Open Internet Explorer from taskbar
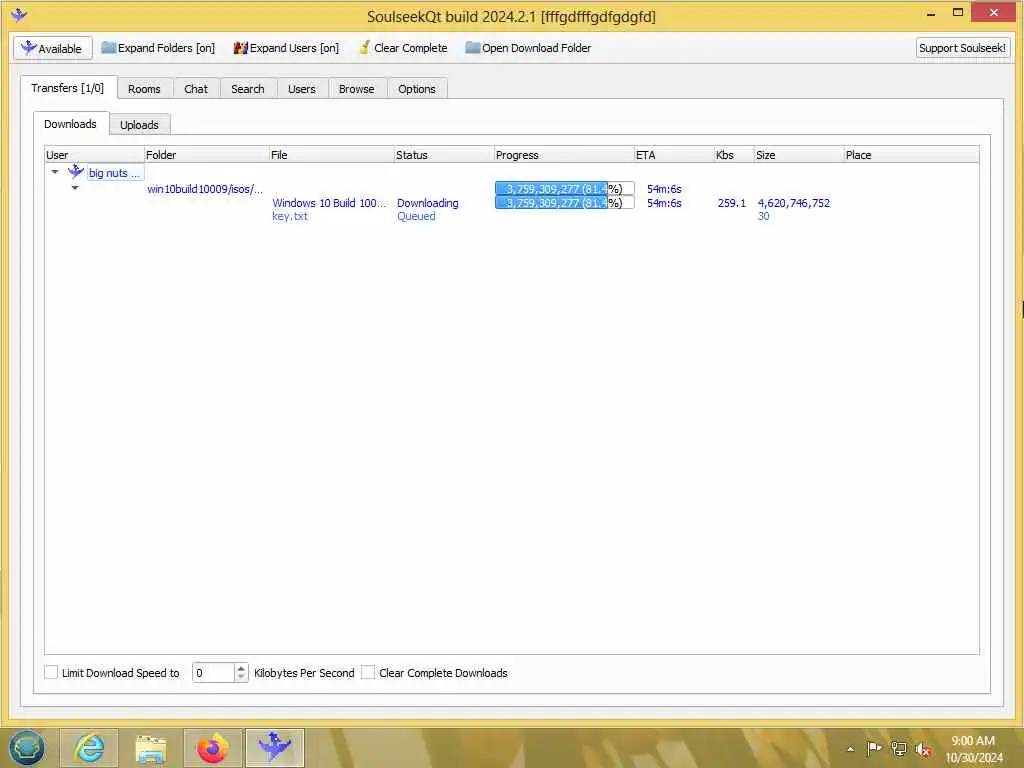Image resolution: width=1024 pixels, height=768 pixels. [x=89, y=748]
